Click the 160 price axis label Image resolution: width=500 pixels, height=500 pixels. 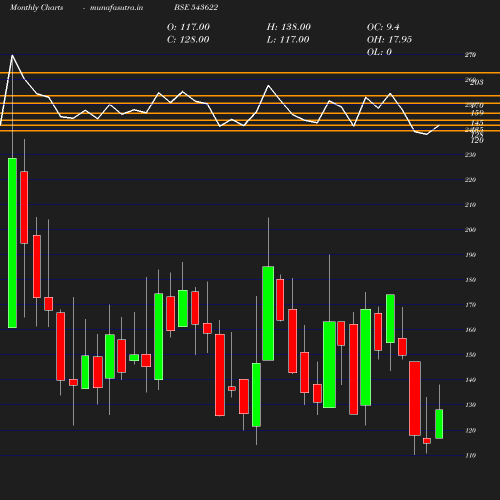point(470,330)
